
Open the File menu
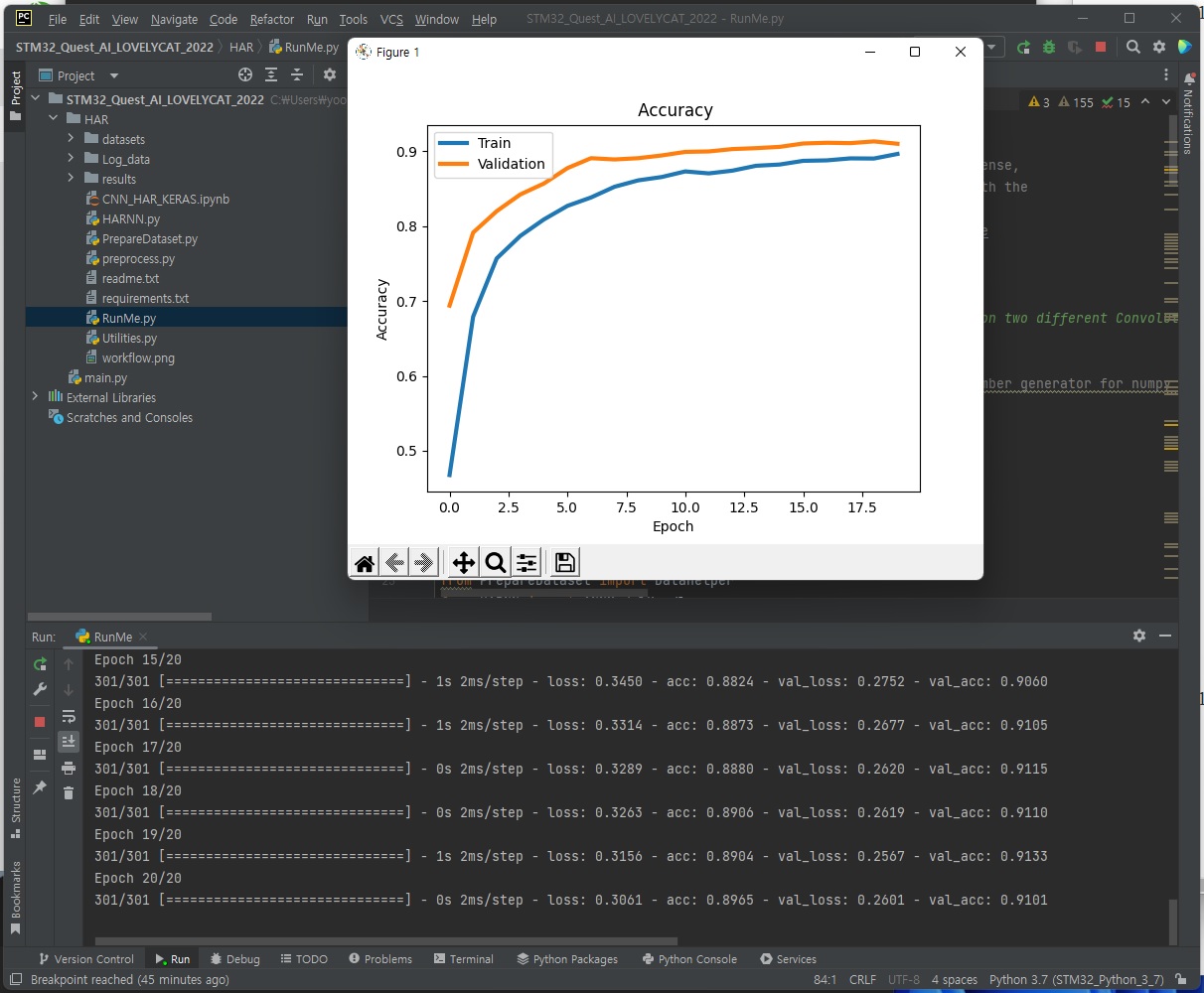58,19
